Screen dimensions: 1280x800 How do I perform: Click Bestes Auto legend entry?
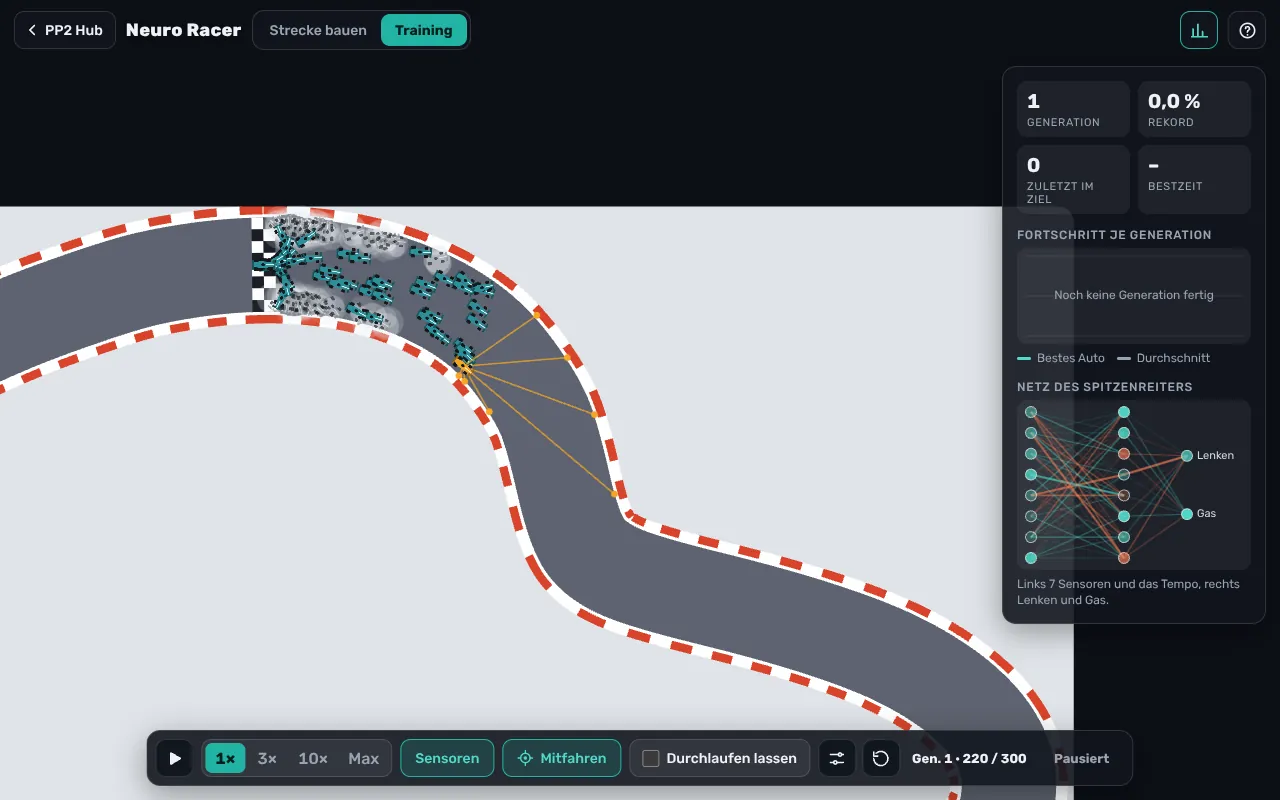1061,358
